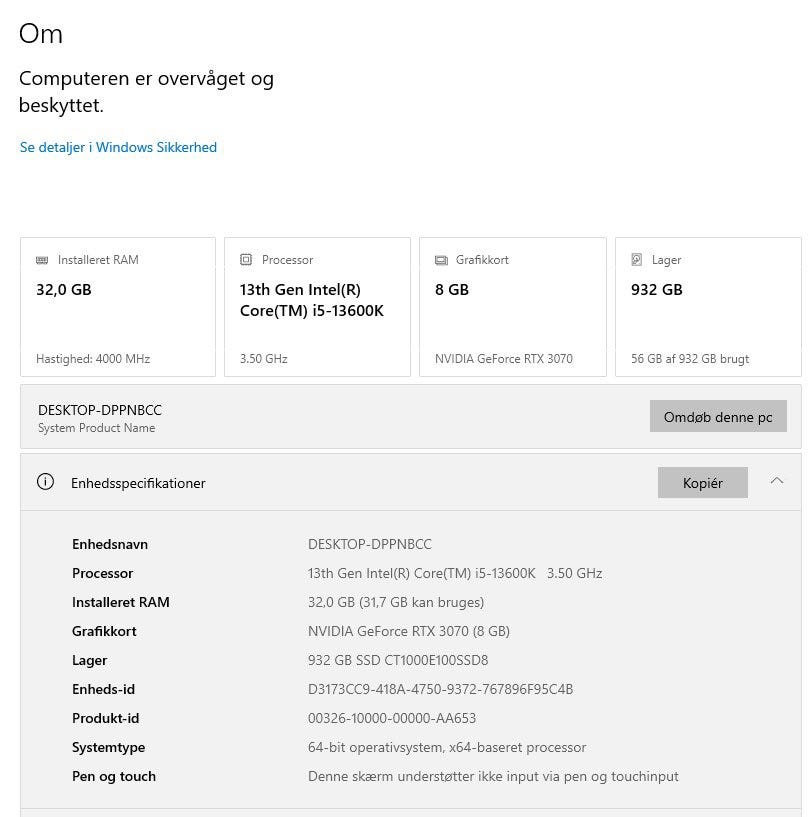Collapse the Enhedsspecifikationer section chevron
This screenshot has width=811, height=817.
coord(777,481)
